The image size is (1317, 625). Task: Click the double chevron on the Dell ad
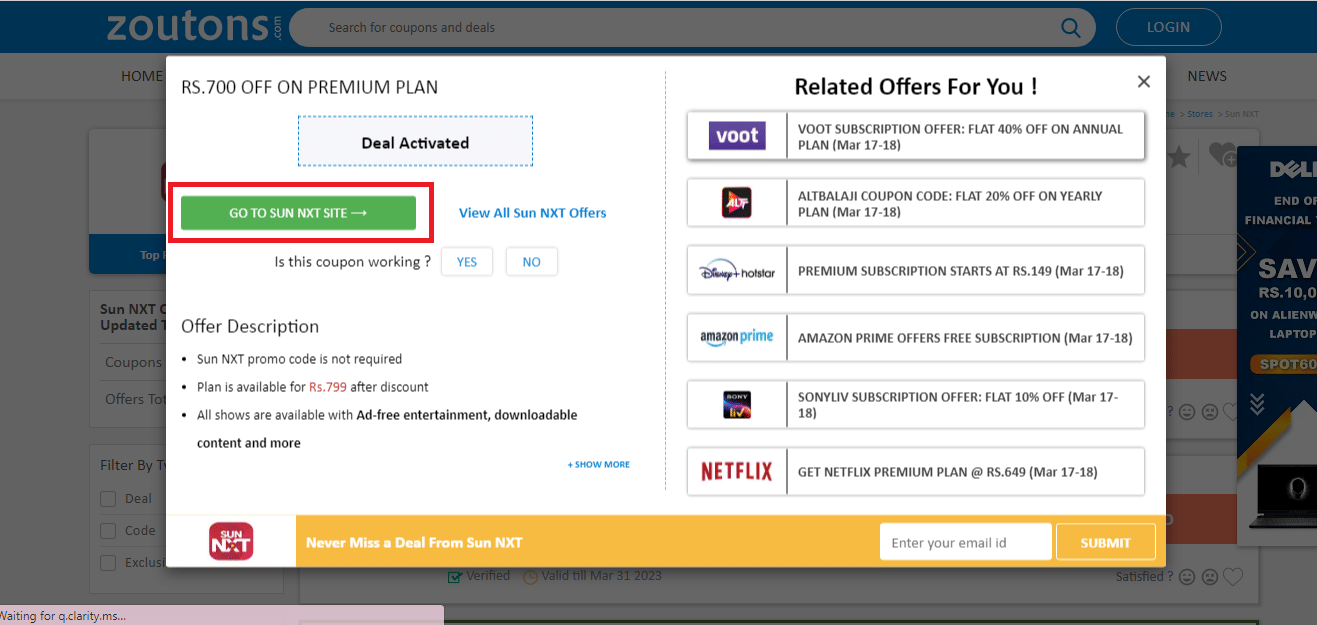coord(1256,403)
